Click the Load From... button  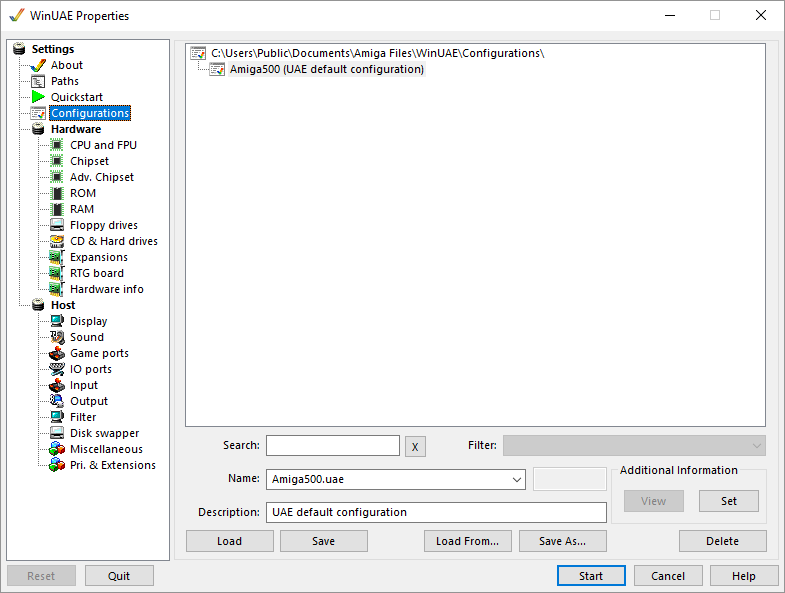click(x=468, y=541)
